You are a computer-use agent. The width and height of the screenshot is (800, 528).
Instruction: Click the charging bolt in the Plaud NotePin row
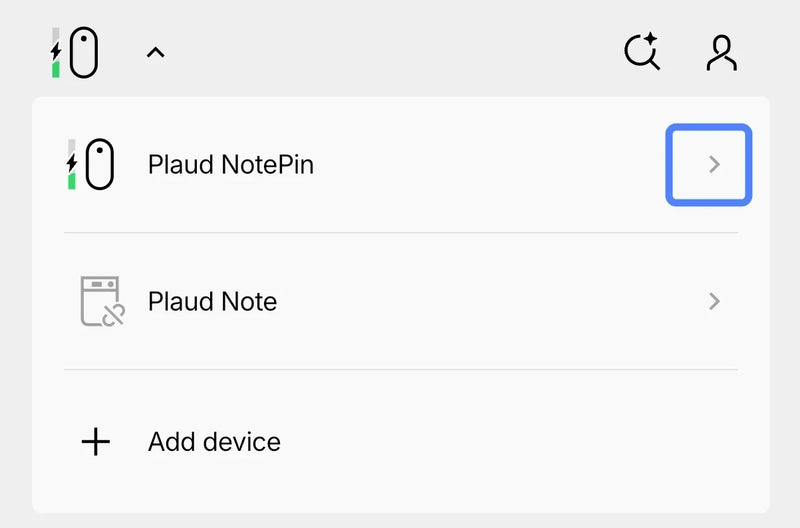pyautogui.click(x=72, y=163)
